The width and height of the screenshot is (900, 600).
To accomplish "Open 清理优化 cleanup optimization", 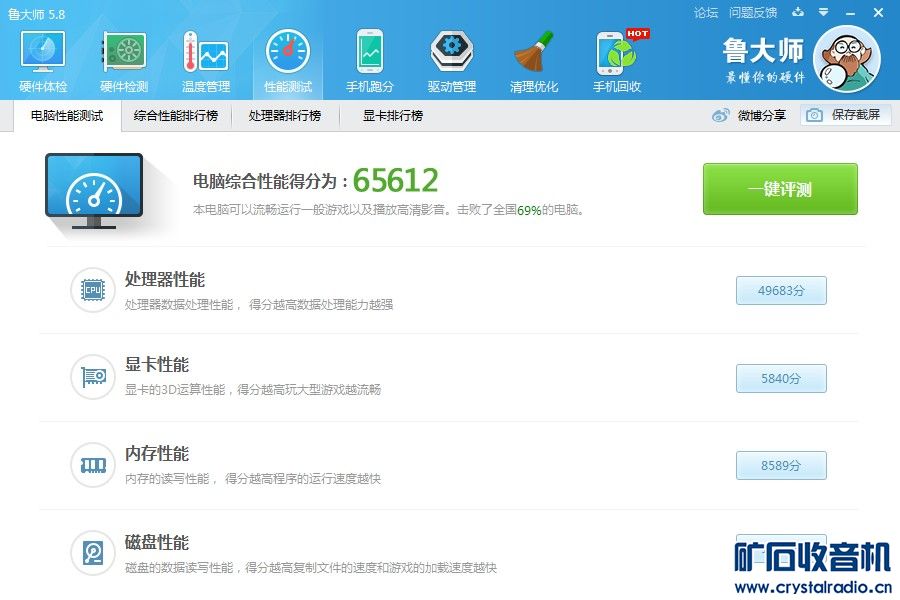I will [534, 62].
